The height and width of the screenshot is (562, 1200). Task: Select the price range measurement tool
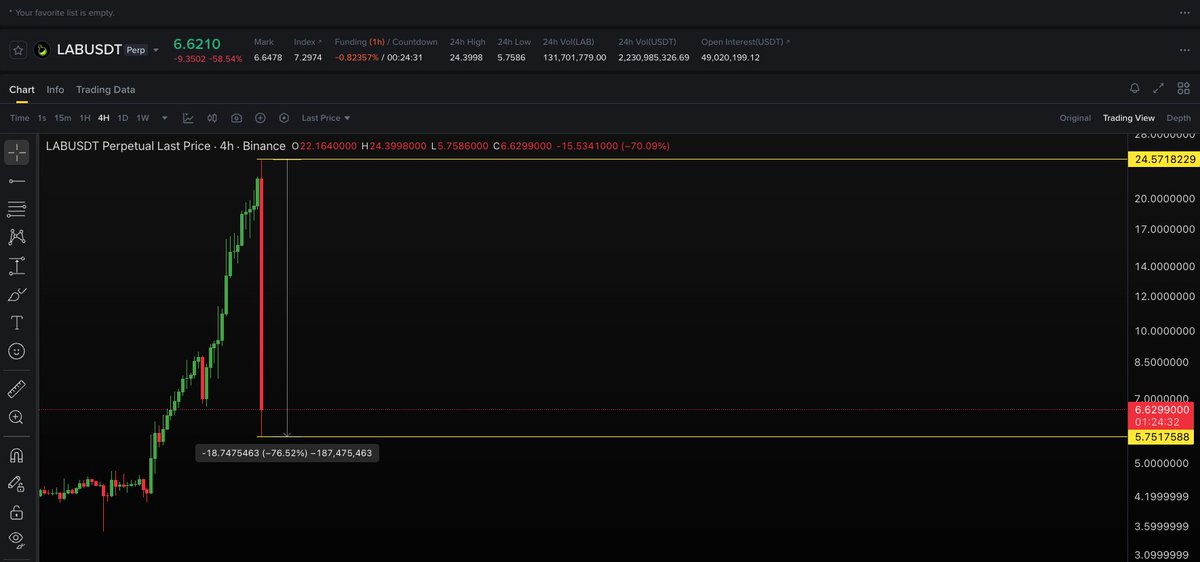click(16, 266)
